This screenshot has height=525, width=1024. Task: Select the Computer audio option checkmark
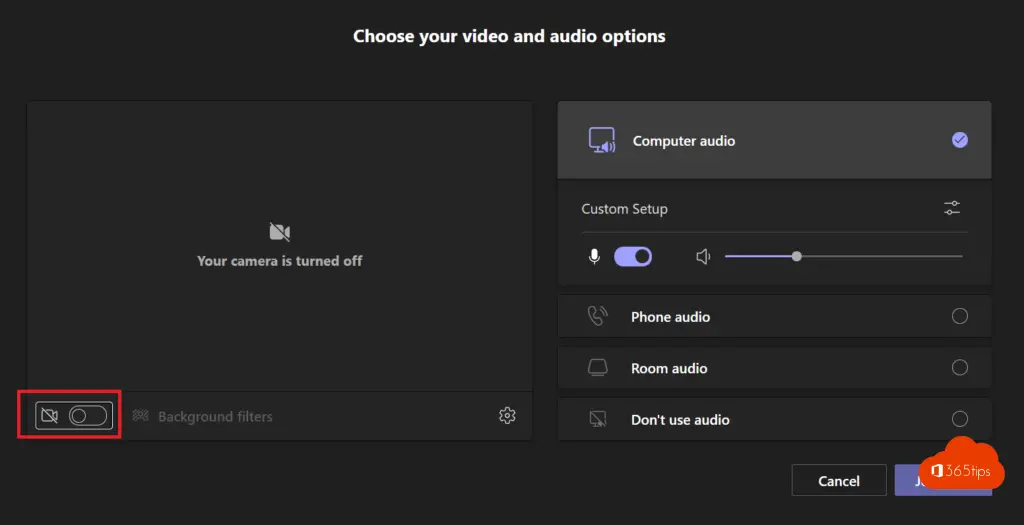click(959, 141)
